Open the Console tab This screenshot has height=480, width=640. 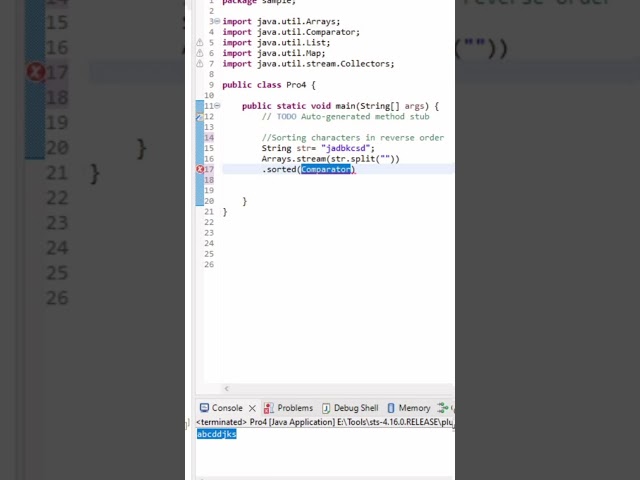coord(227,408)
